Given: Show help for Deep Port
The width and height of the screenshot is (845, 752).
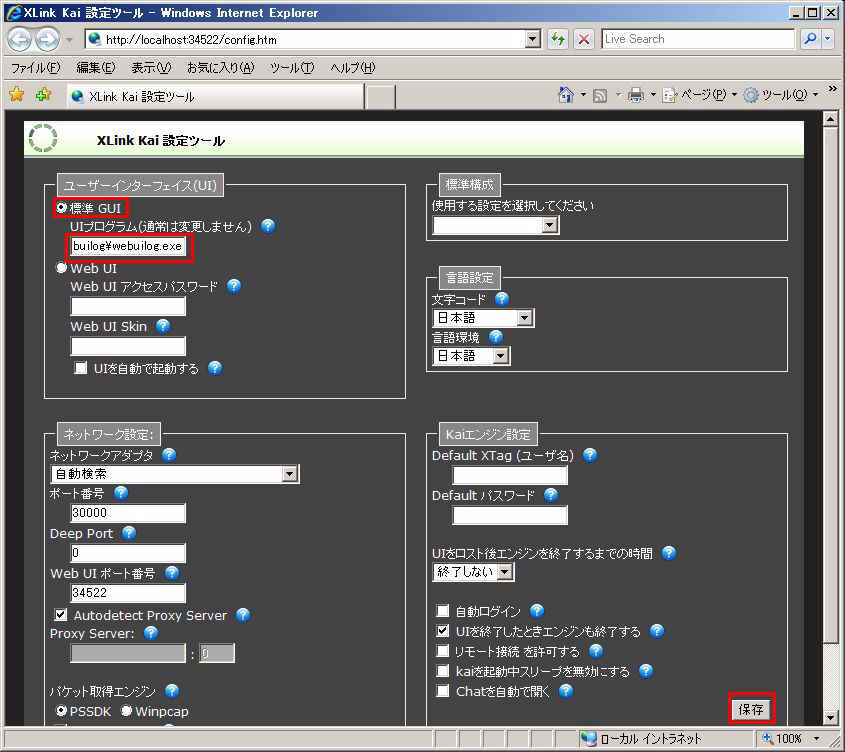Looking at the screenshot, I should [129, 533].
